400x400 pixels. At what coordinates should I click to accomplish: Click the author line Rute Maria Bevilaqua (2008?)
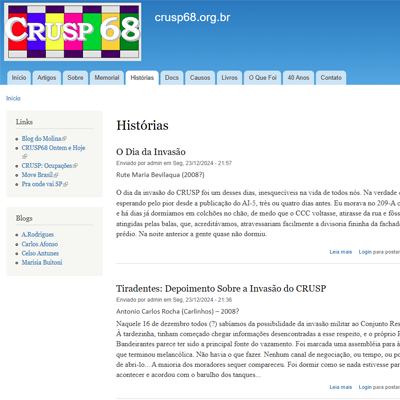[x=160, y=175]
